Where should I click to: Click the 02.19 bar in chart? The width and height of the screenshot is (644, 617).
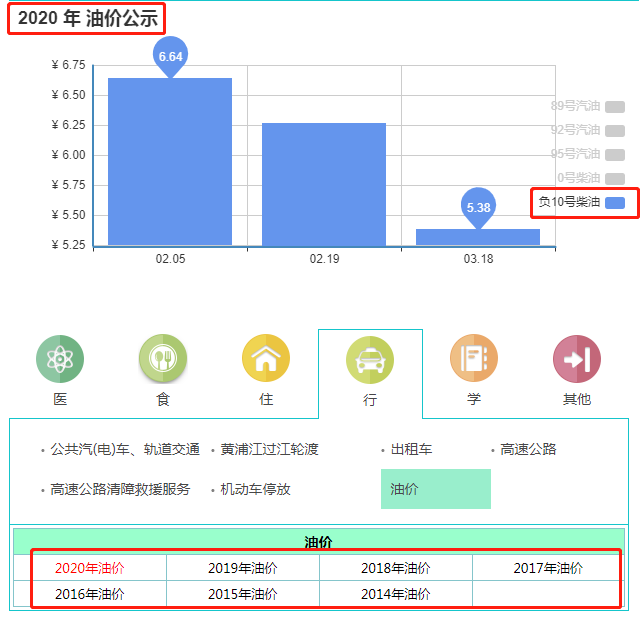tap(324, 184)
